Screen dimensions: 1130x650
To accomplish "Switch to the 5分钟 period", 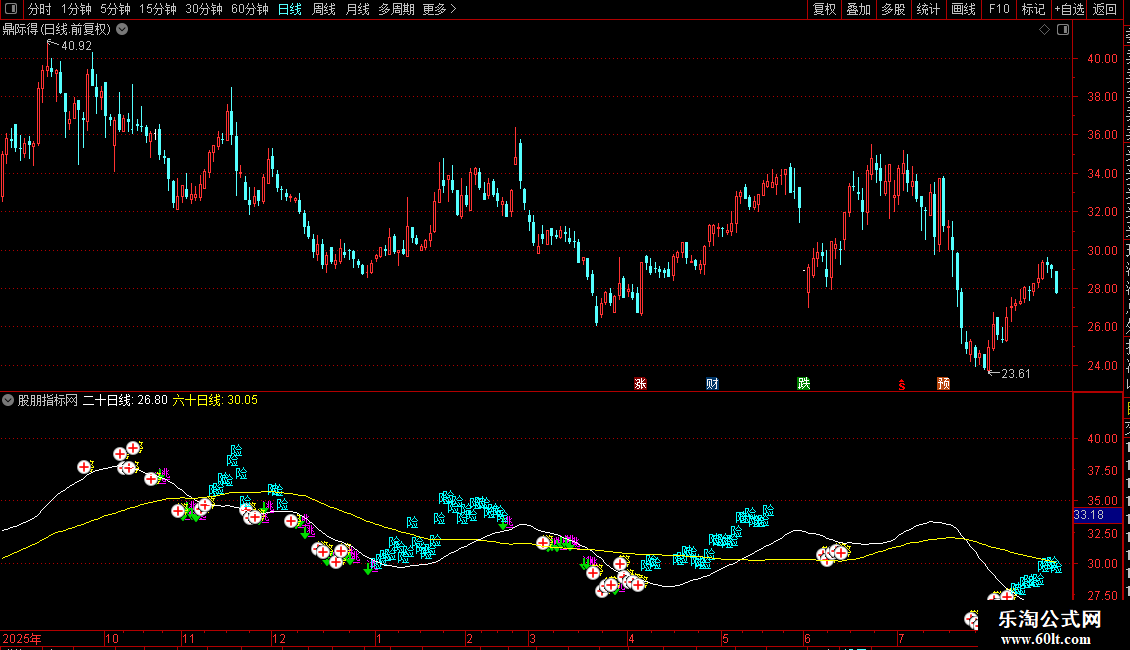I will tap(115, 9).
